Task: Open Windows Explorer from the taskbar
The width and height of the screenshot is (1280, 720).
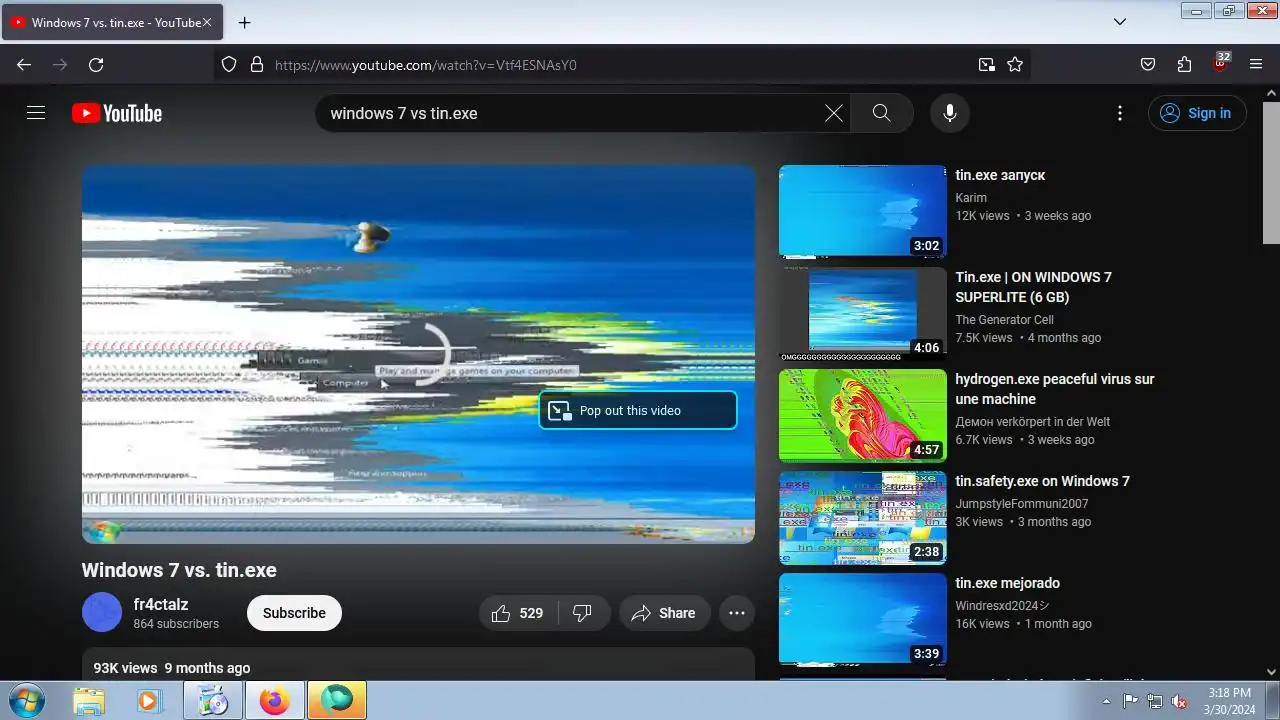Action: click(90, 701)
